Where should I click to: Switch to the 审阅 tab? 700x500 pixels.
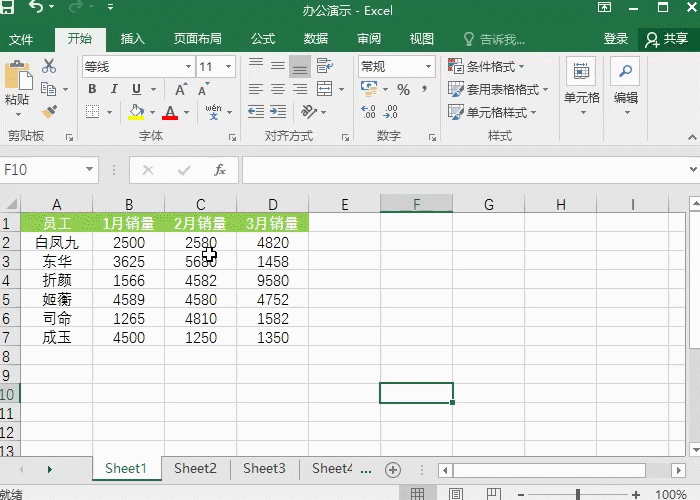point(369,39)
